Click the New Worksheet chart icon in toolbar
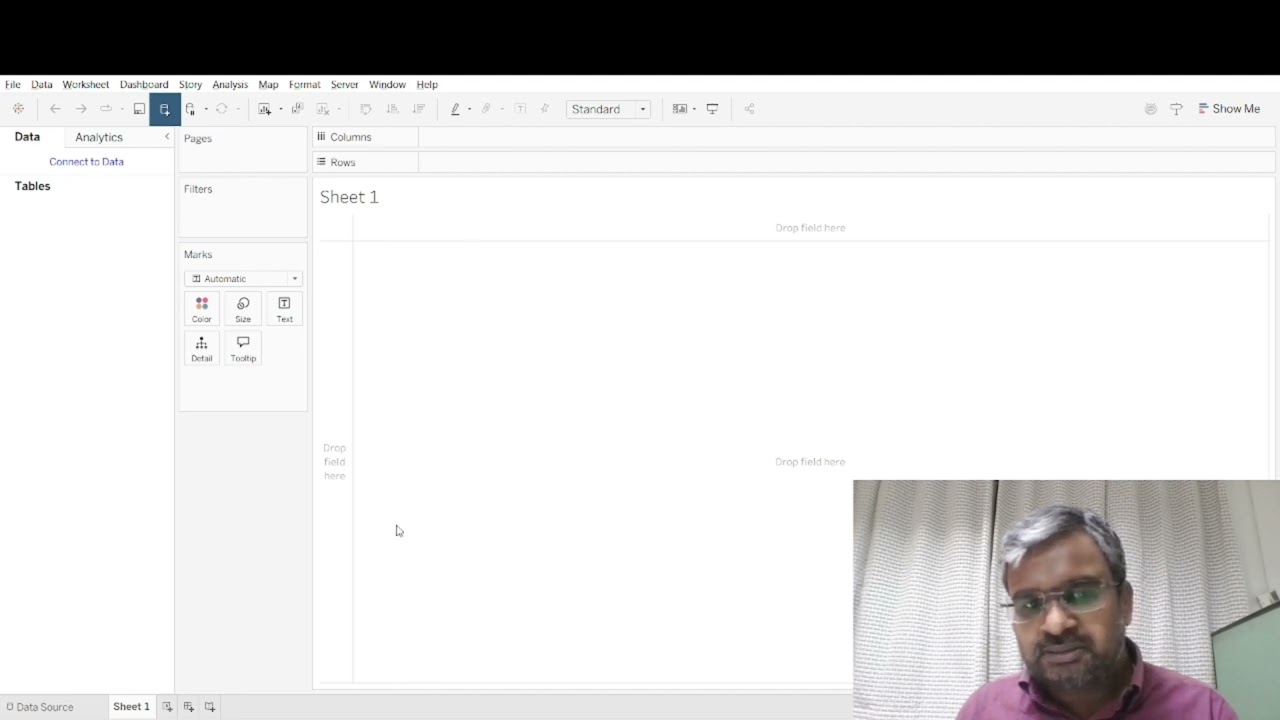The width and height of the screenshot is (1280, 720). tap(264, 109)
